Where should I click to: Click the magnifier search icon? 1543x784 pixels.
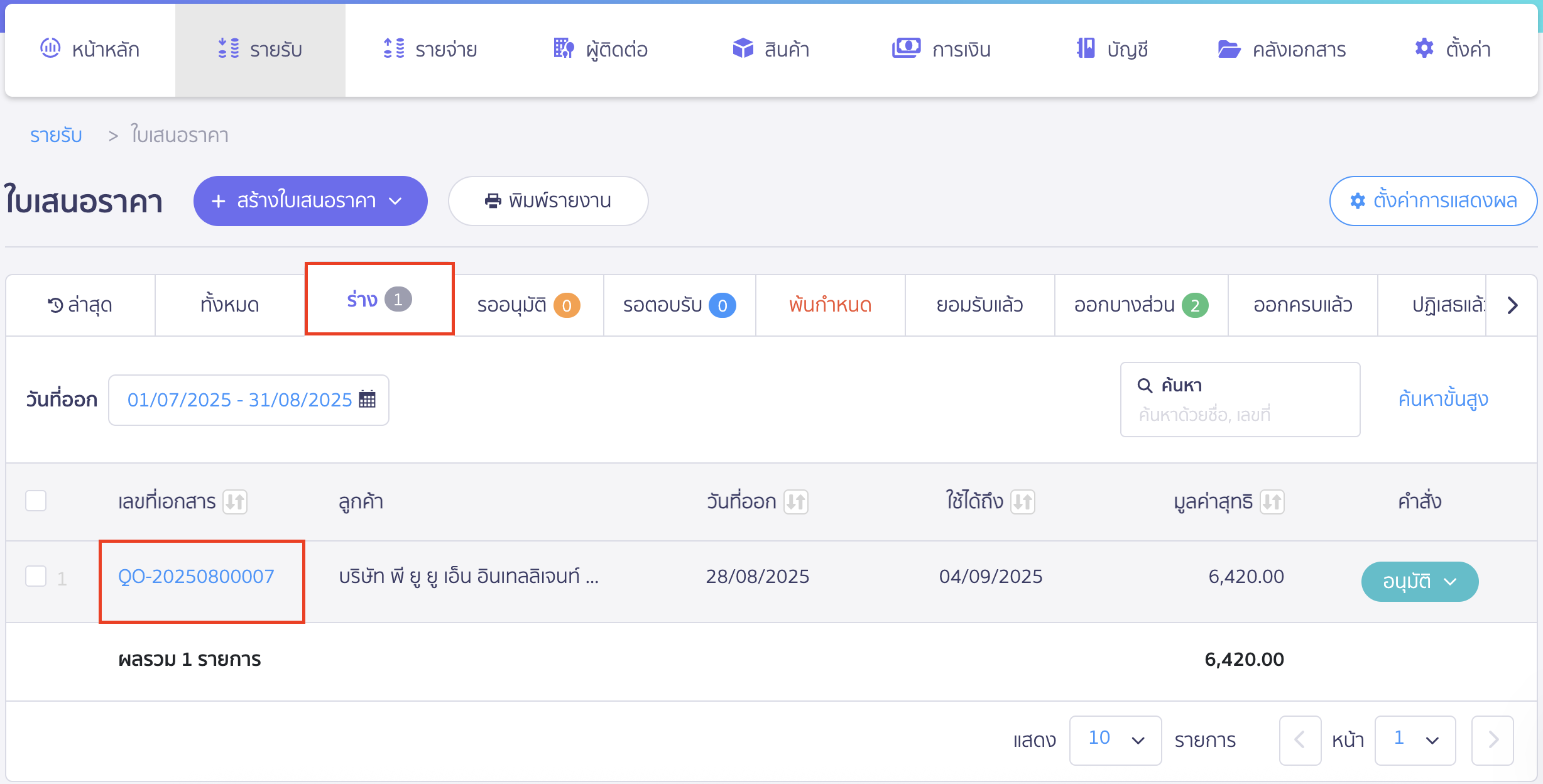point(1145,386)
